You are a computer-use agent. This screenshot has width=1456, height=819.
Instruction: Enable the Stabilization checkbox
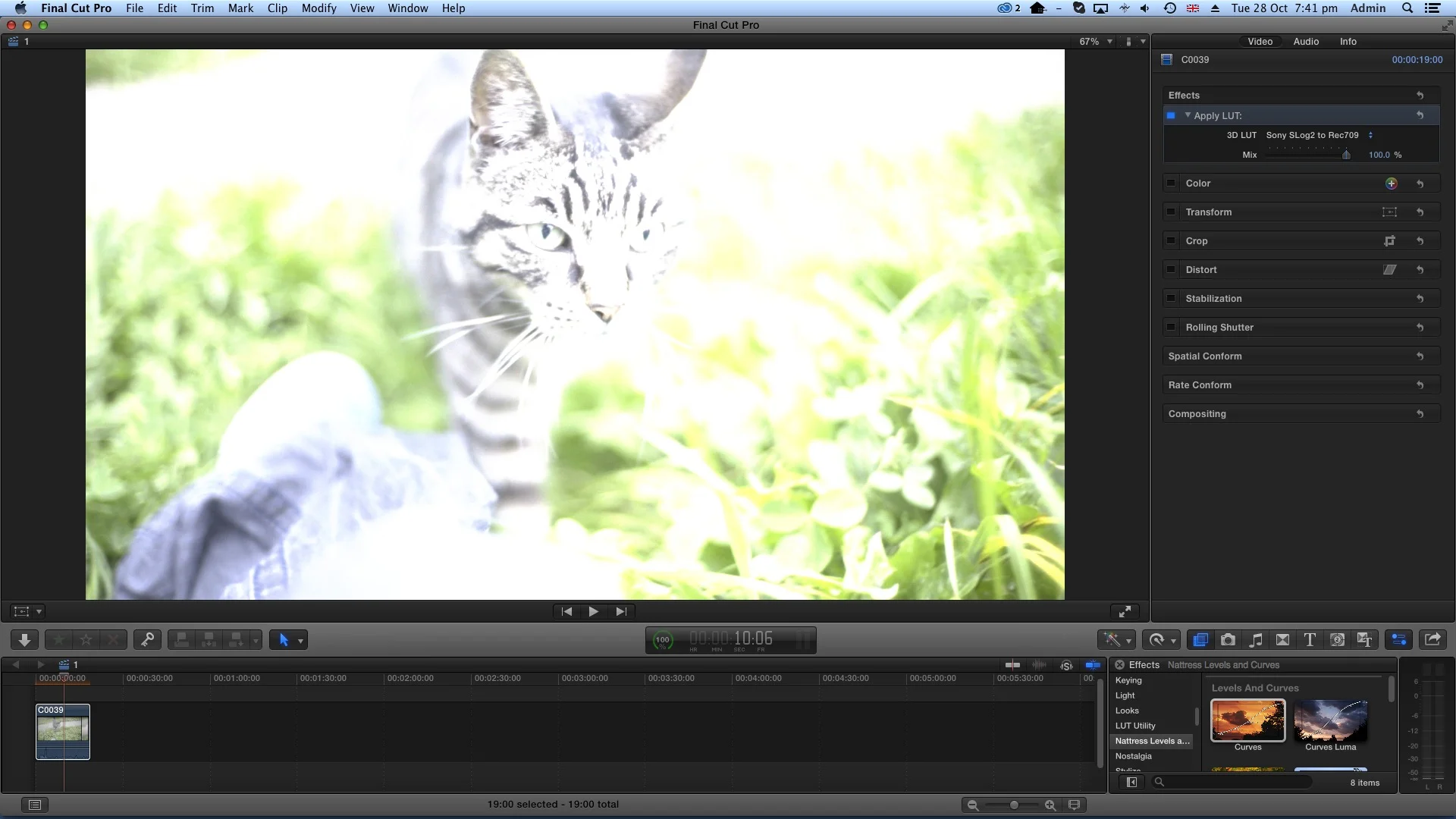pyautogui.click(x=1171, y=299)
